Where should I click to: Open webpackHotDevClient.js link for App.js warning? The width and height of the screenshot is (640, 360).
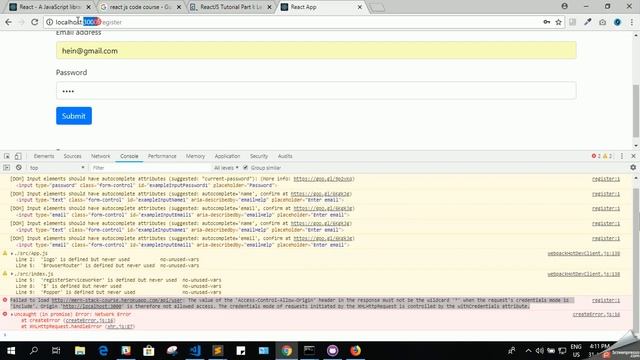583,253
